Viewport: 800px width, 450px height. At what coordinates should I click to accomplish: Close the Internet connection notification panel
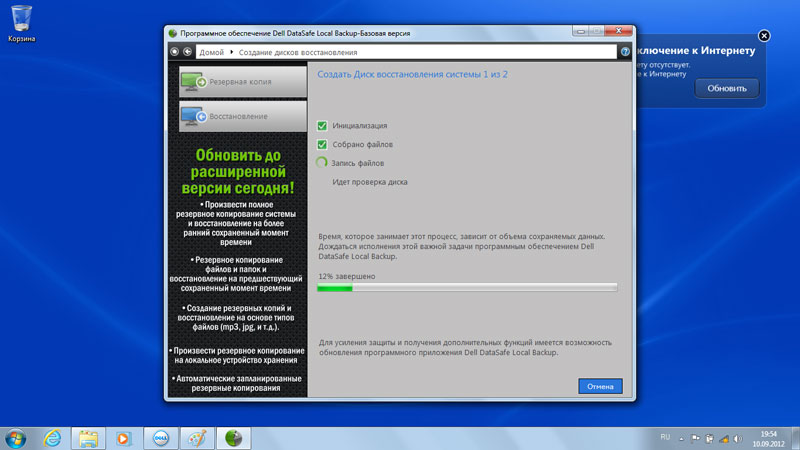pos(764,36)
